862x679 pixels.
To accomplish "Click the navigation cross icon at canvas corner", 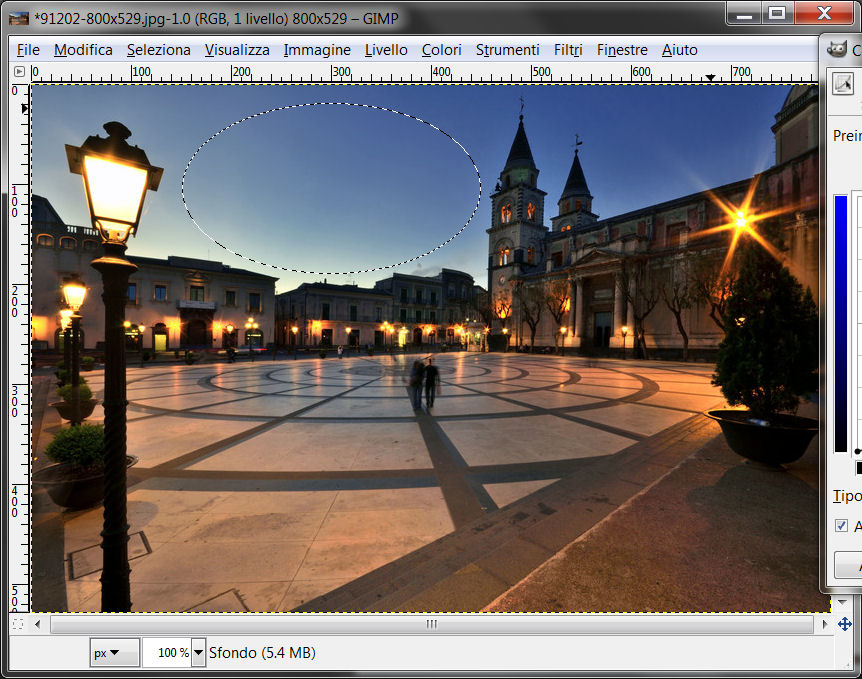I will [x=844, y=624].
